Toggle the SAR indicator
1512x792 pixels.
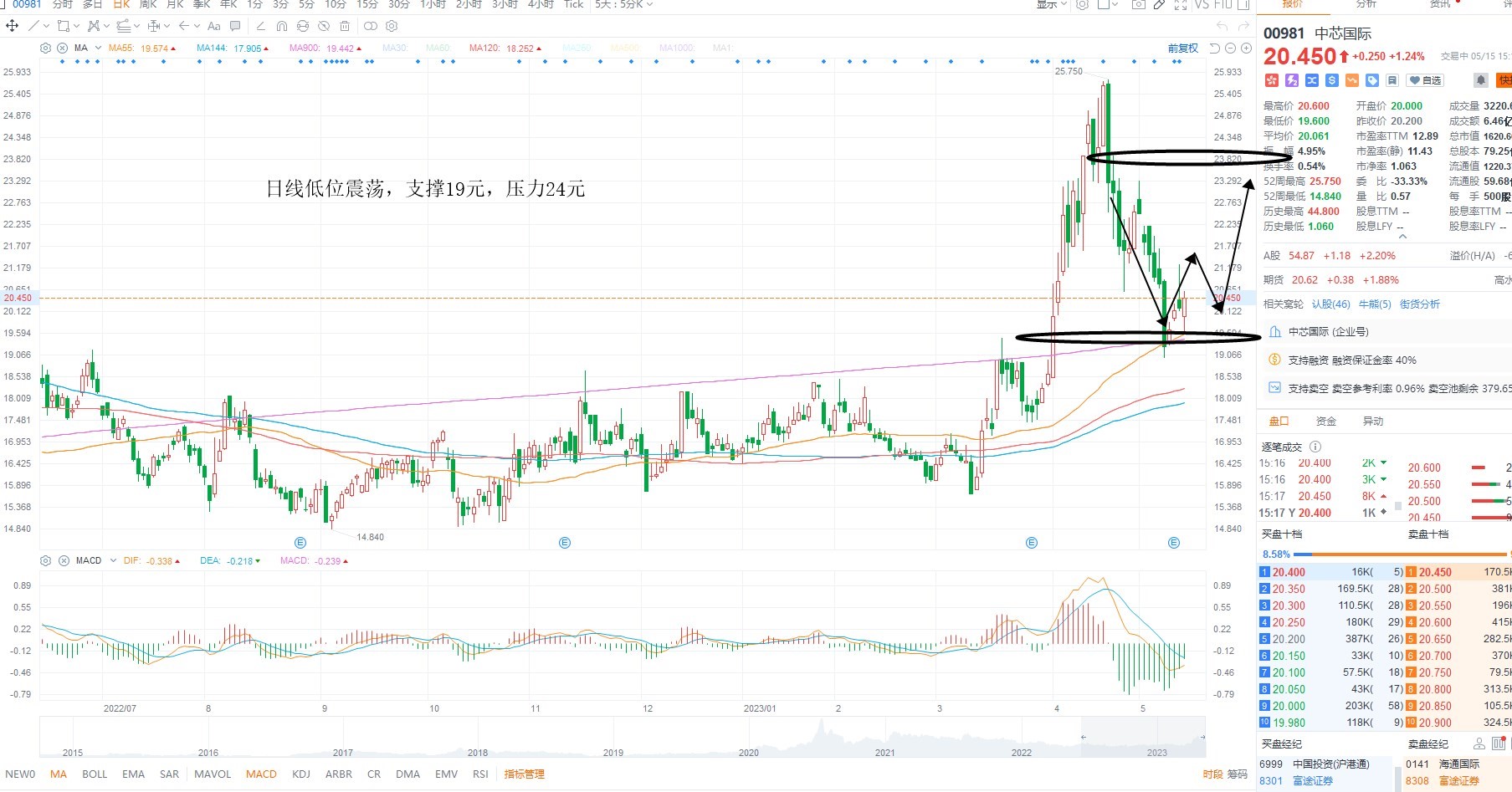169,774
